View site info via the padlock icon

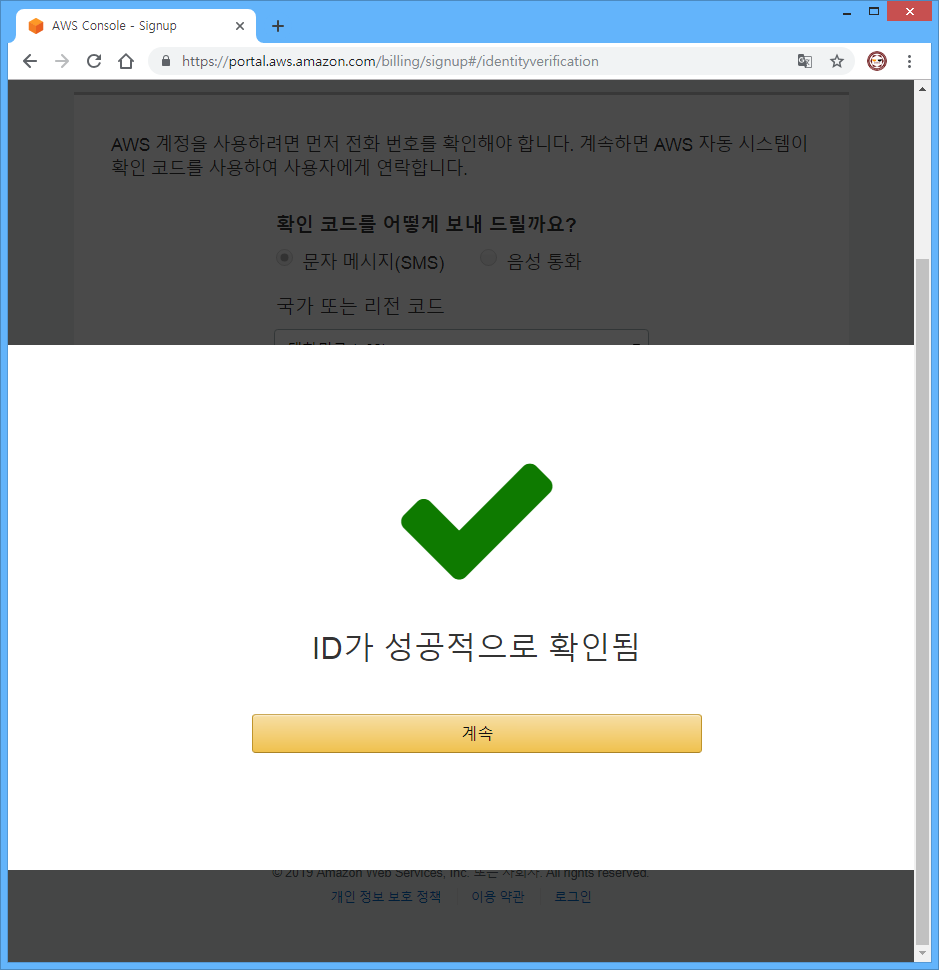tap(166, 61)
